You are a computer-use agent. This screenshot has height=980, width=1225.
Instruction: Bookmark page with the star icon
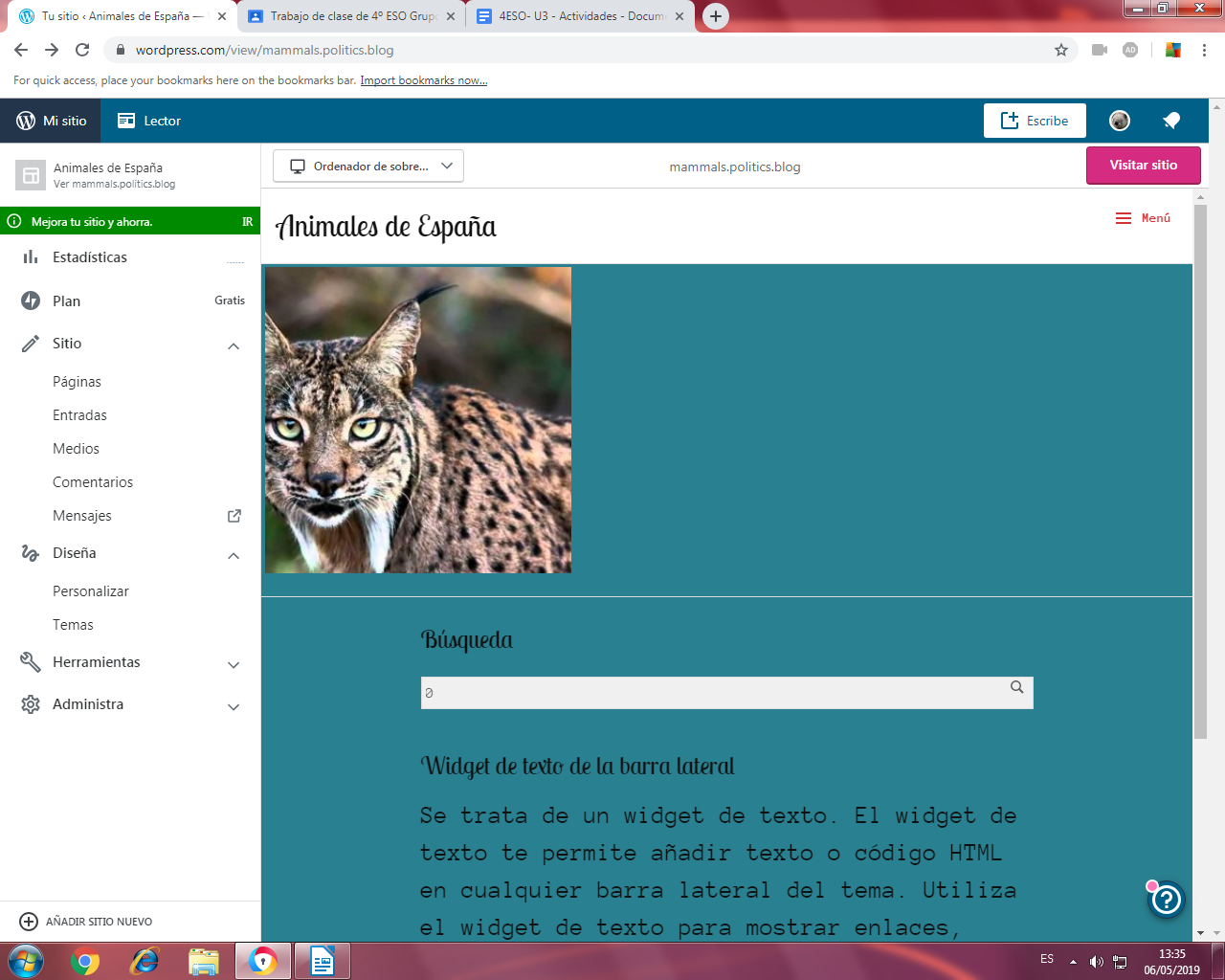[1060, 50]
